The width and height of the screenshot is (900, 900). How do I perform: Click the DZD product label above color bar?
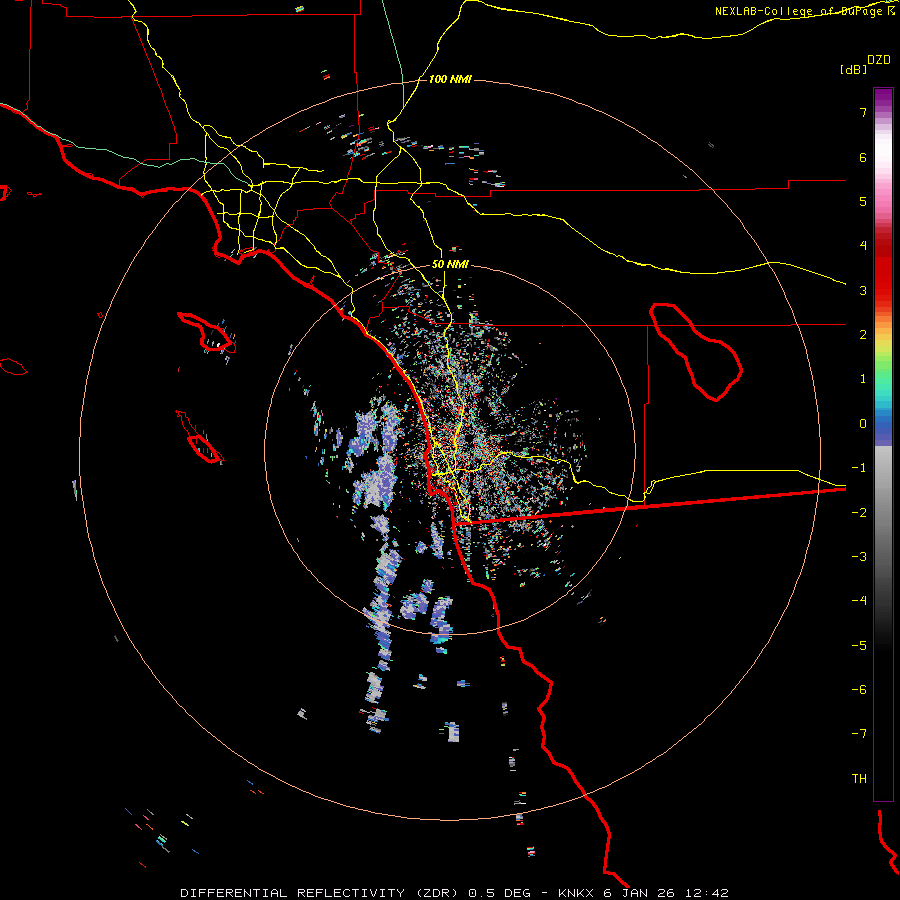tap(879, 60)
